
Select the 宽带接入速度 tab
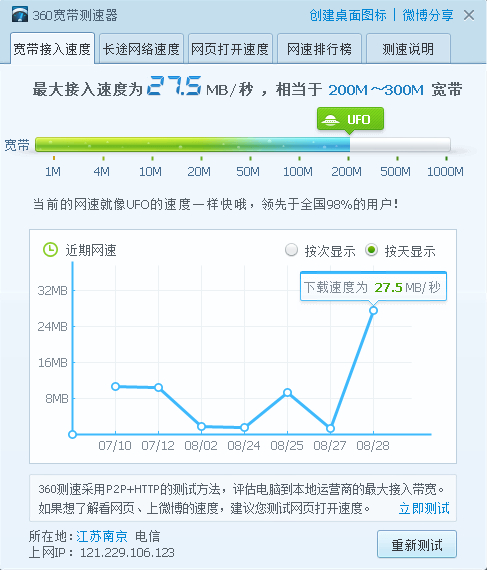click(x=52, y=48)
